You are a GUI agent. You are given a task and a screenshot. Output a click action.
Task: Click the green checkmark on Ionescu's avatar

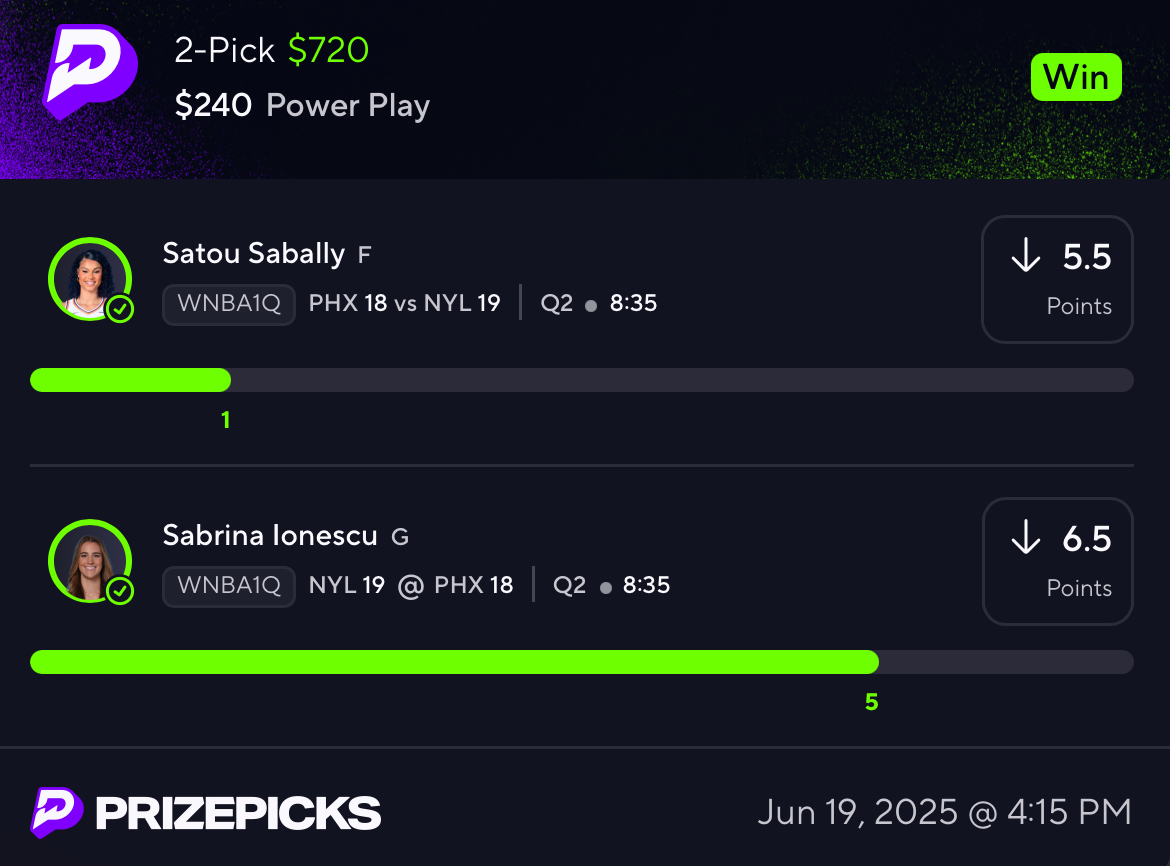[x=120, y=591]
